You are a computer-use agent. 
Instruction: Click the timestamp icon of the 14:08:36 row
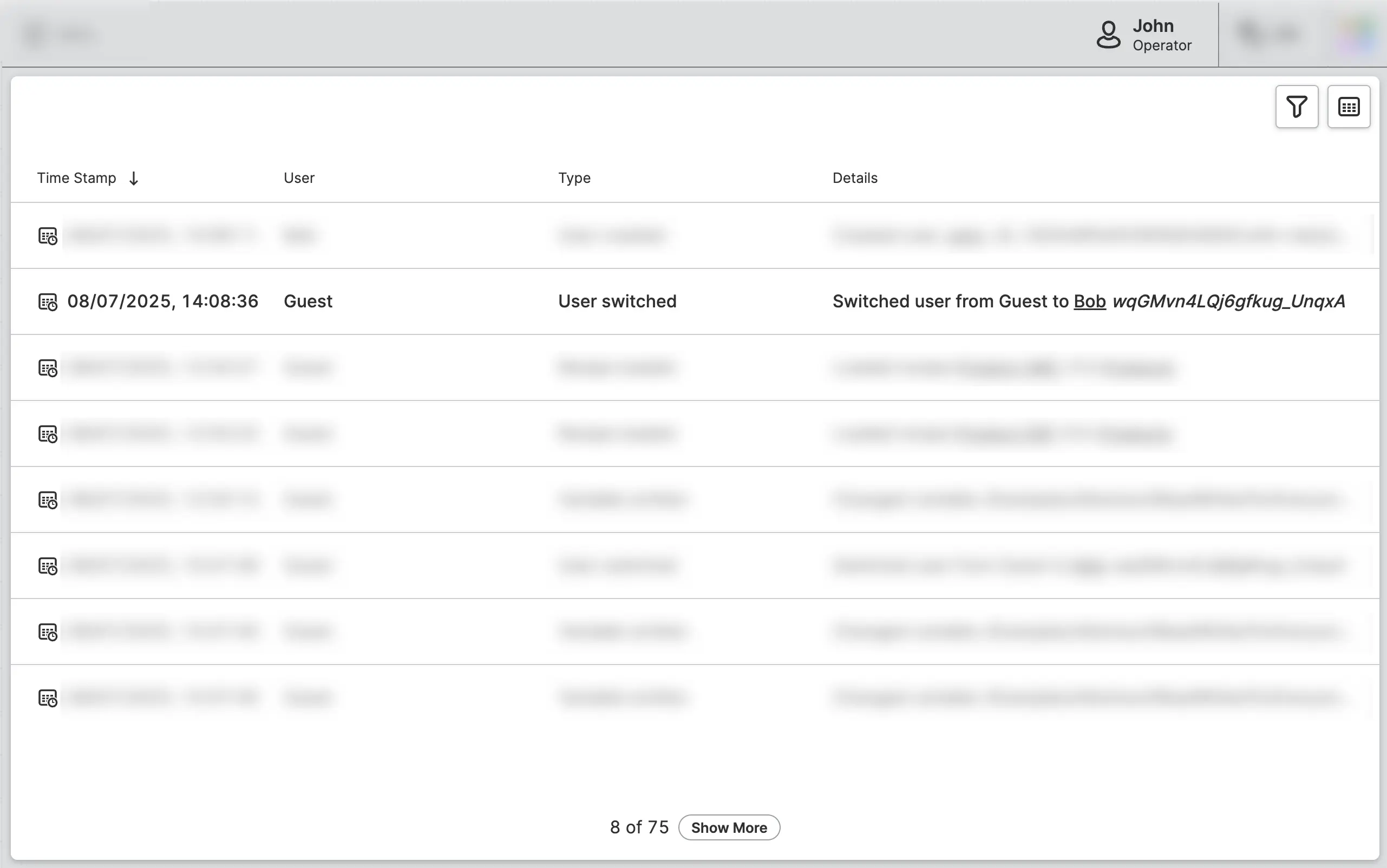48,302
